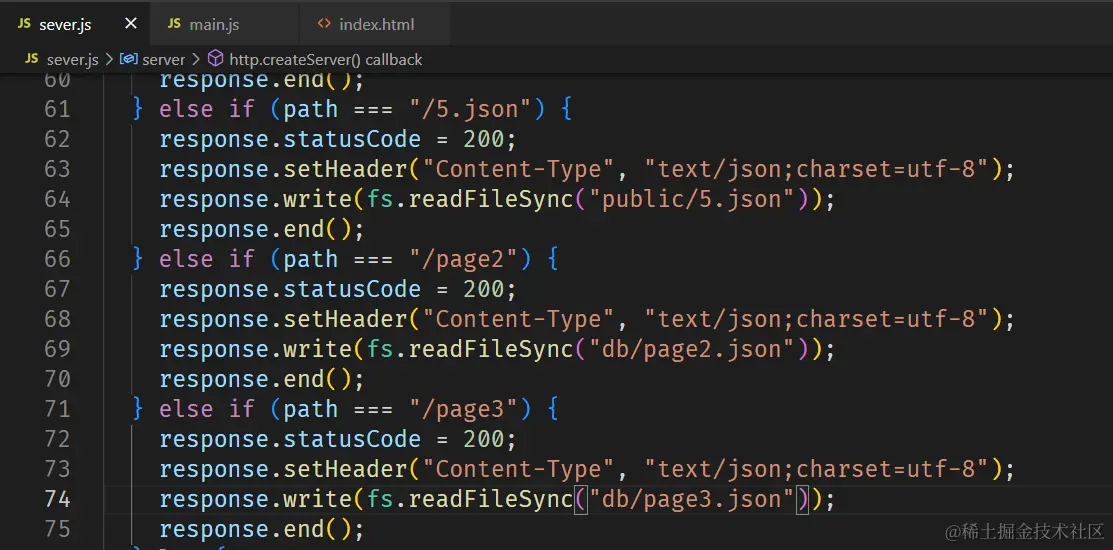Click readFileSync on line 64

click(x=491, y=199)
